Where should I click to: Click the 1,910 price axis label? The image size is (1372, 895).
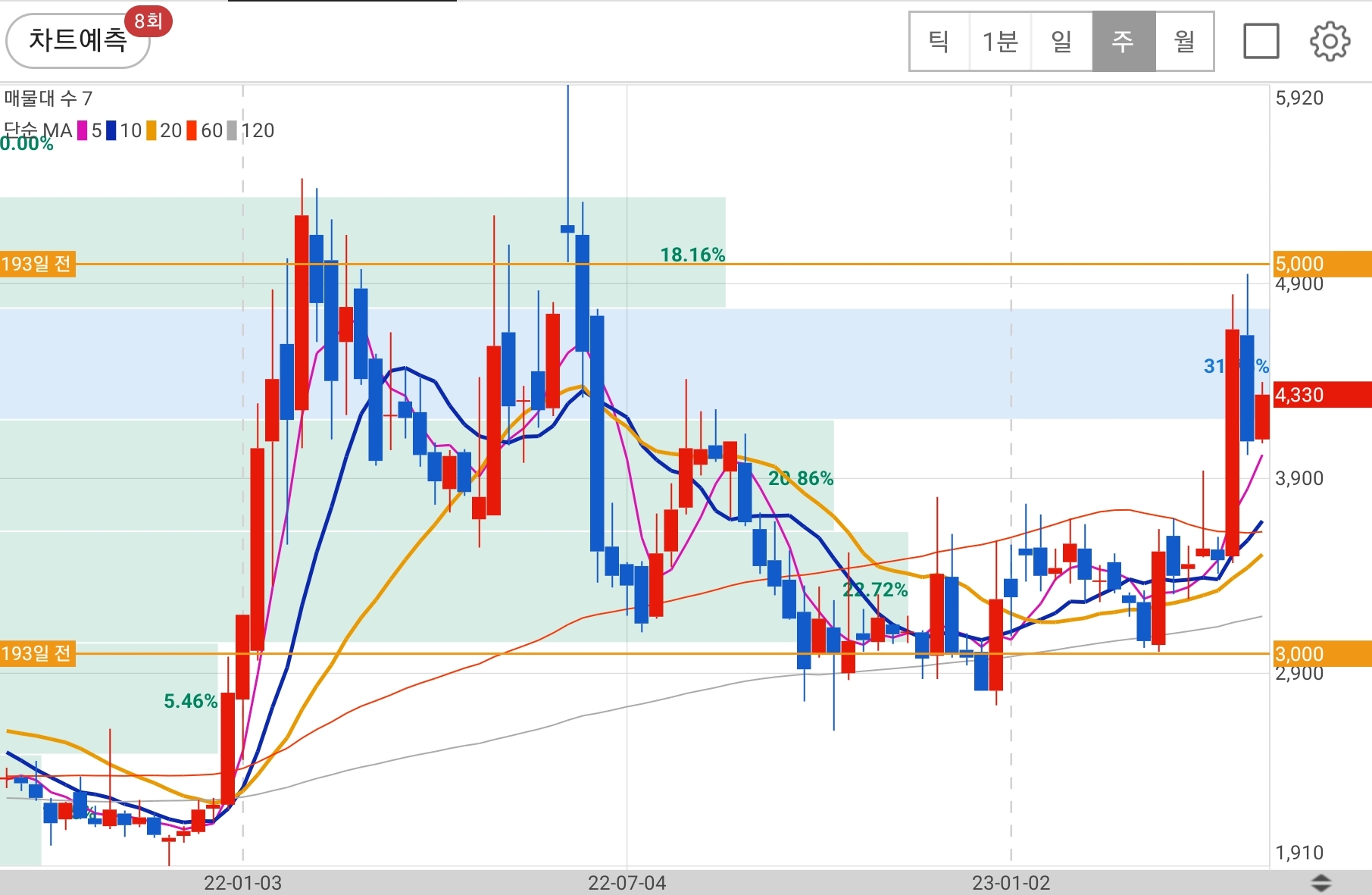(x=1299, y=853)
